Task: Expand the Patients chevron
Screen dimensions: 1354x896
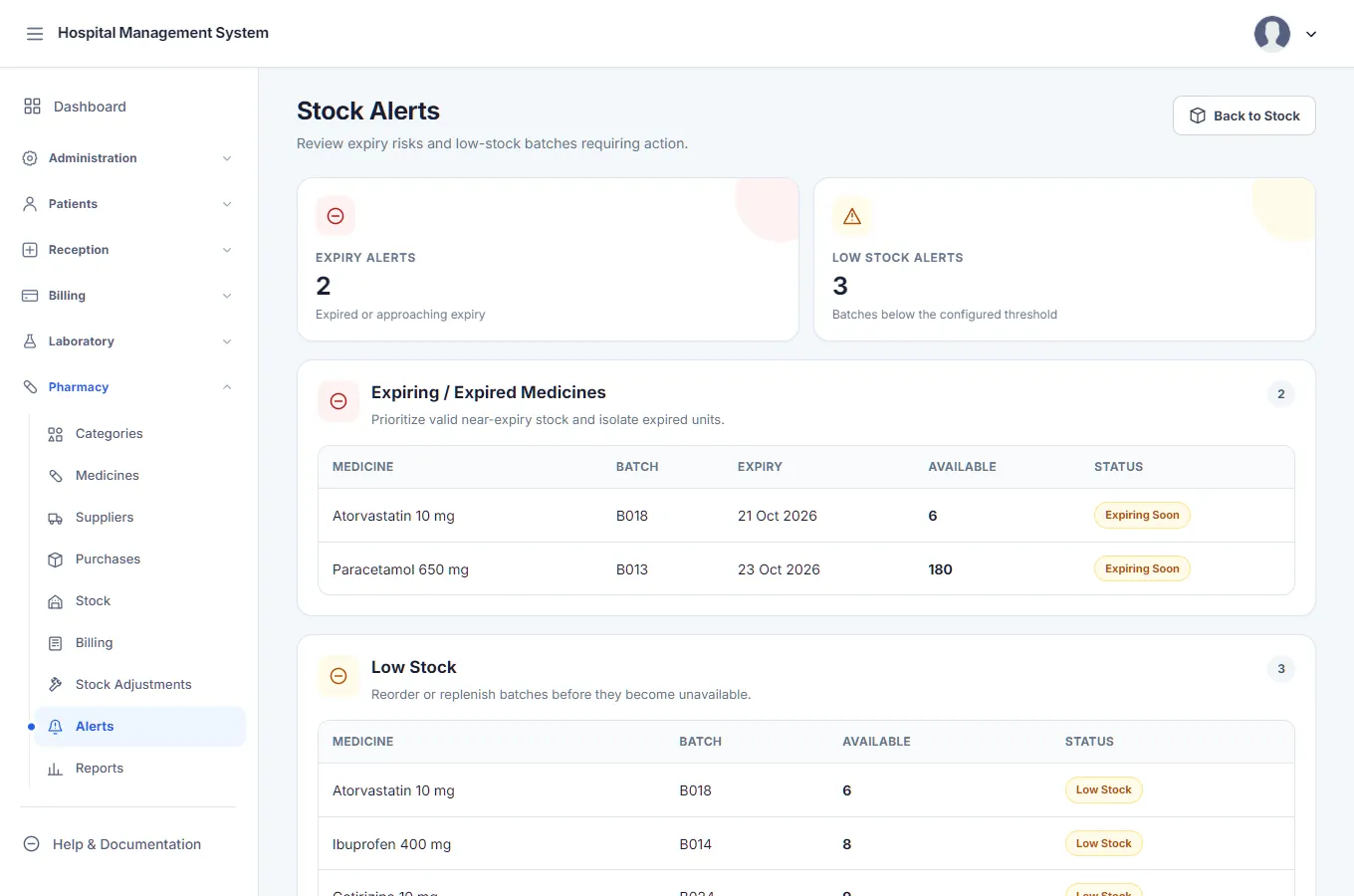Action: (227, 204)
